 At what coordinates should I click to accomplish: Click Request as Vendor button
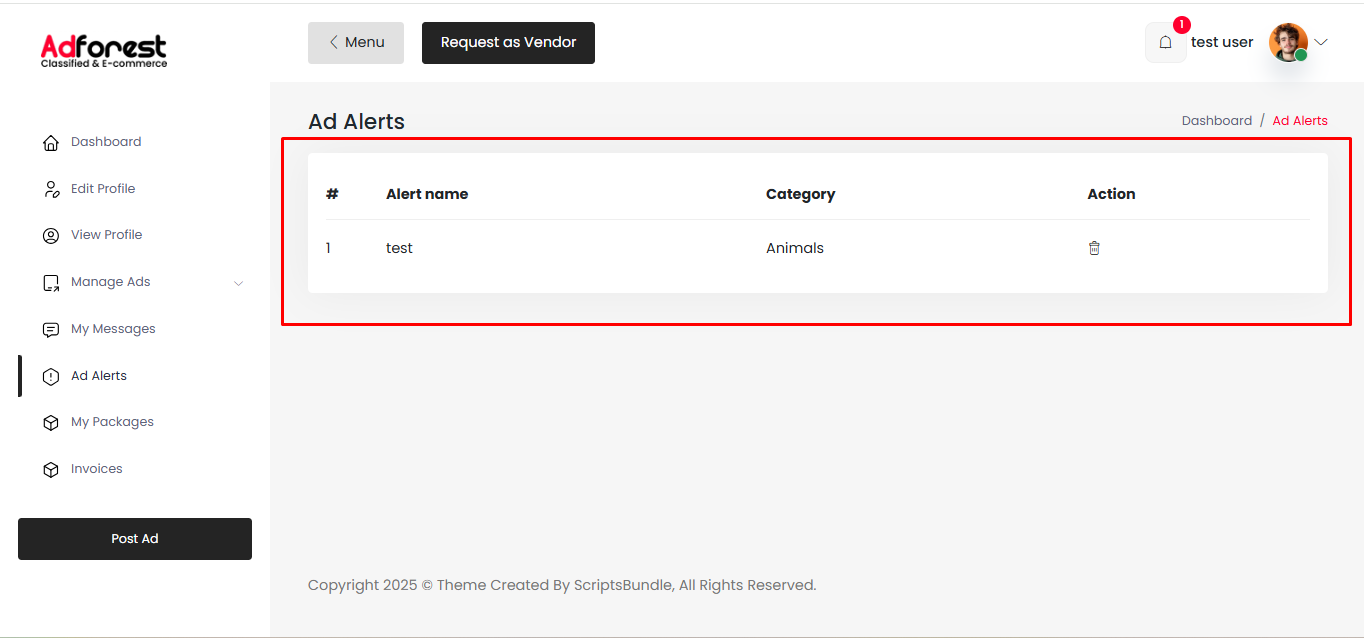click(508, 43)
